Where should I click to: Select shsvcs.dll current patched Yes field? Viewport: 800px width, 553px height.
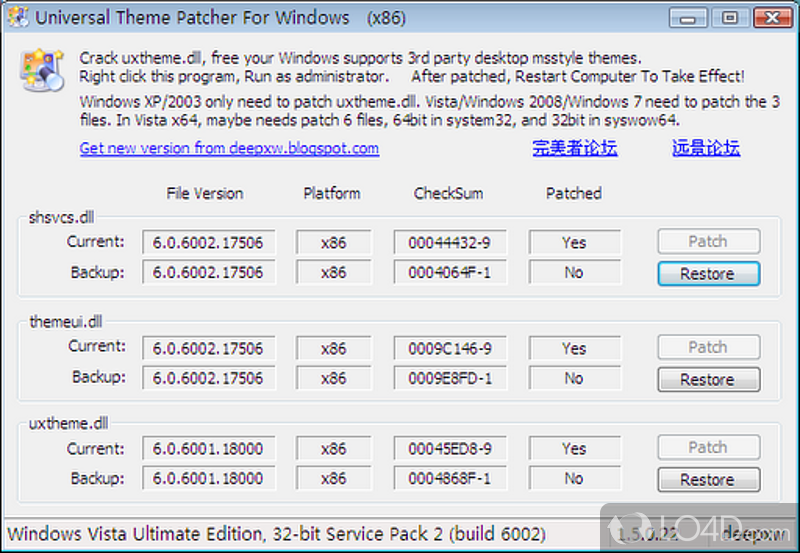[x=575, y=242]
